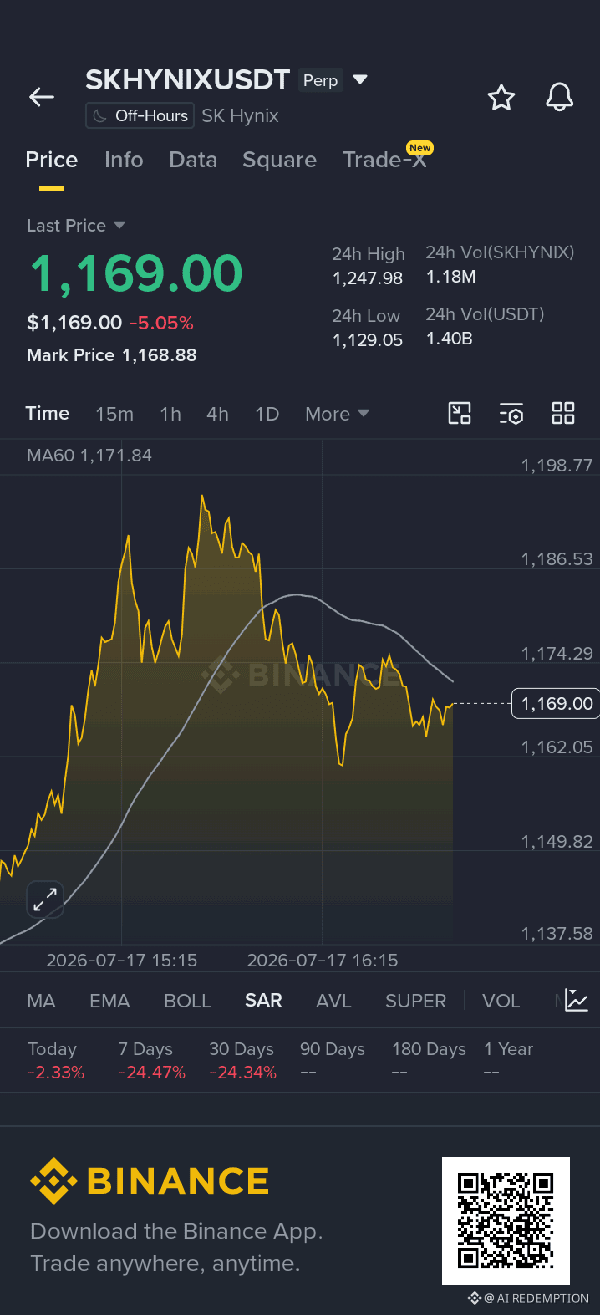600x1315 pixels.
Task: Open the Data tab
Action: pyautogui.click(x=193, y=160)
